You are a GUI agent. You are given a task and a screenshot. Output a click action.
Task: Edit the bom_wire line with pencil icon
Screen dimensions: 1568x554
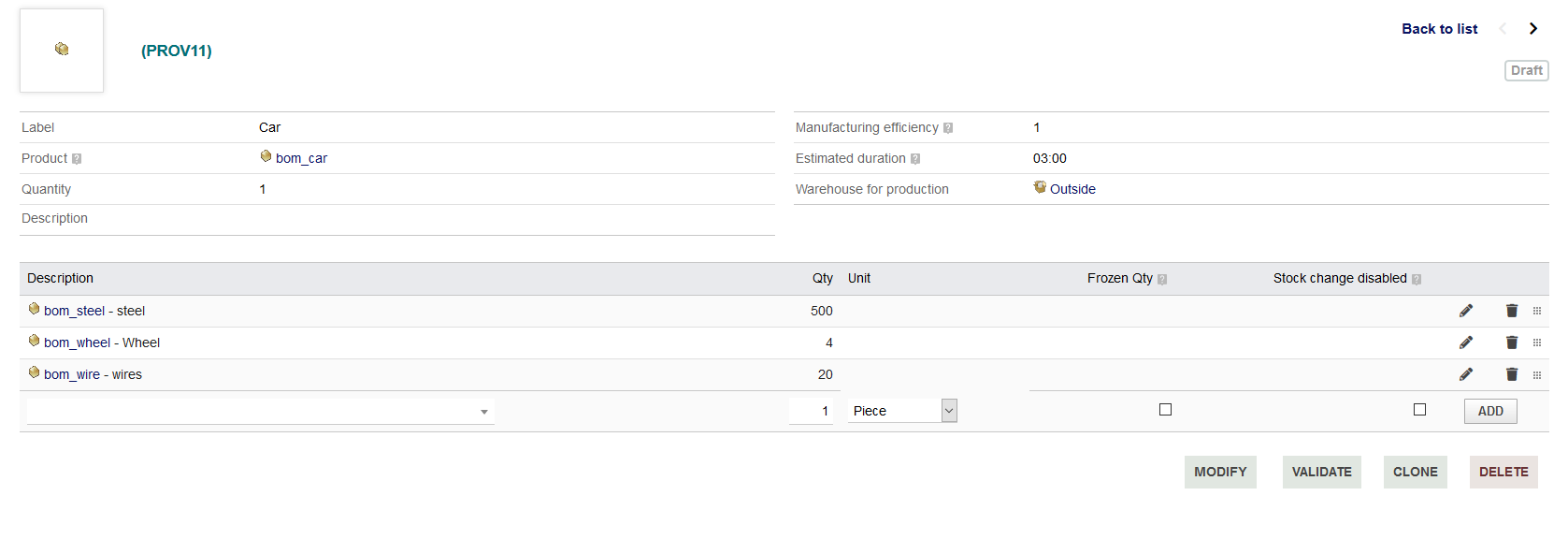1466,374
